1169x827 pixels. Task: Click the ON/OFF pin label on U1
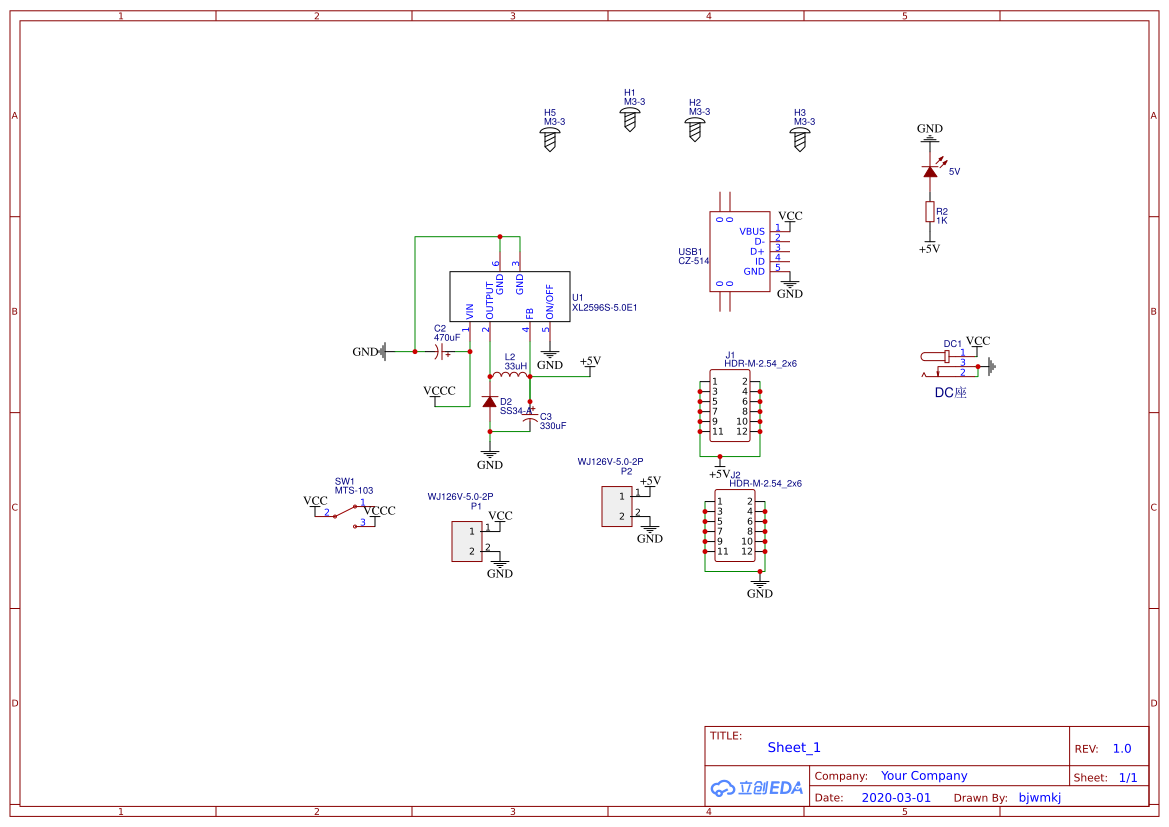coord(549,301)
